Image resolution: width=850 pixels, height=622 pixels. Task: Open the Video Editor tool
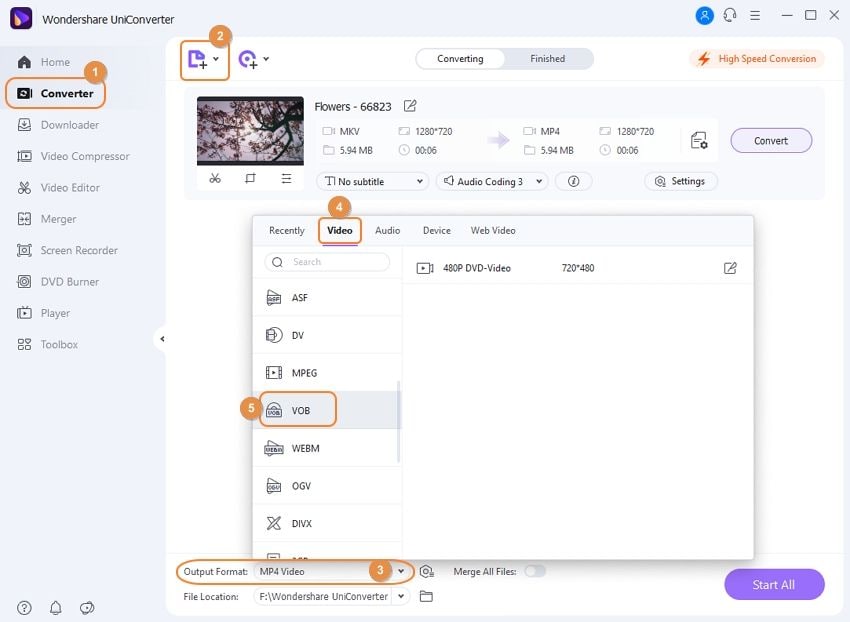(59, 188)
